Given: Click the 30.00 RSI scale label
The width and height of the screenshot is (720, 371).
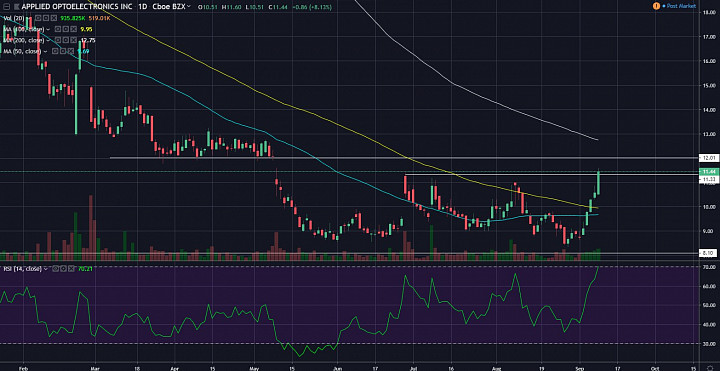Looking at the screenshot, I should tap(709, 344).
